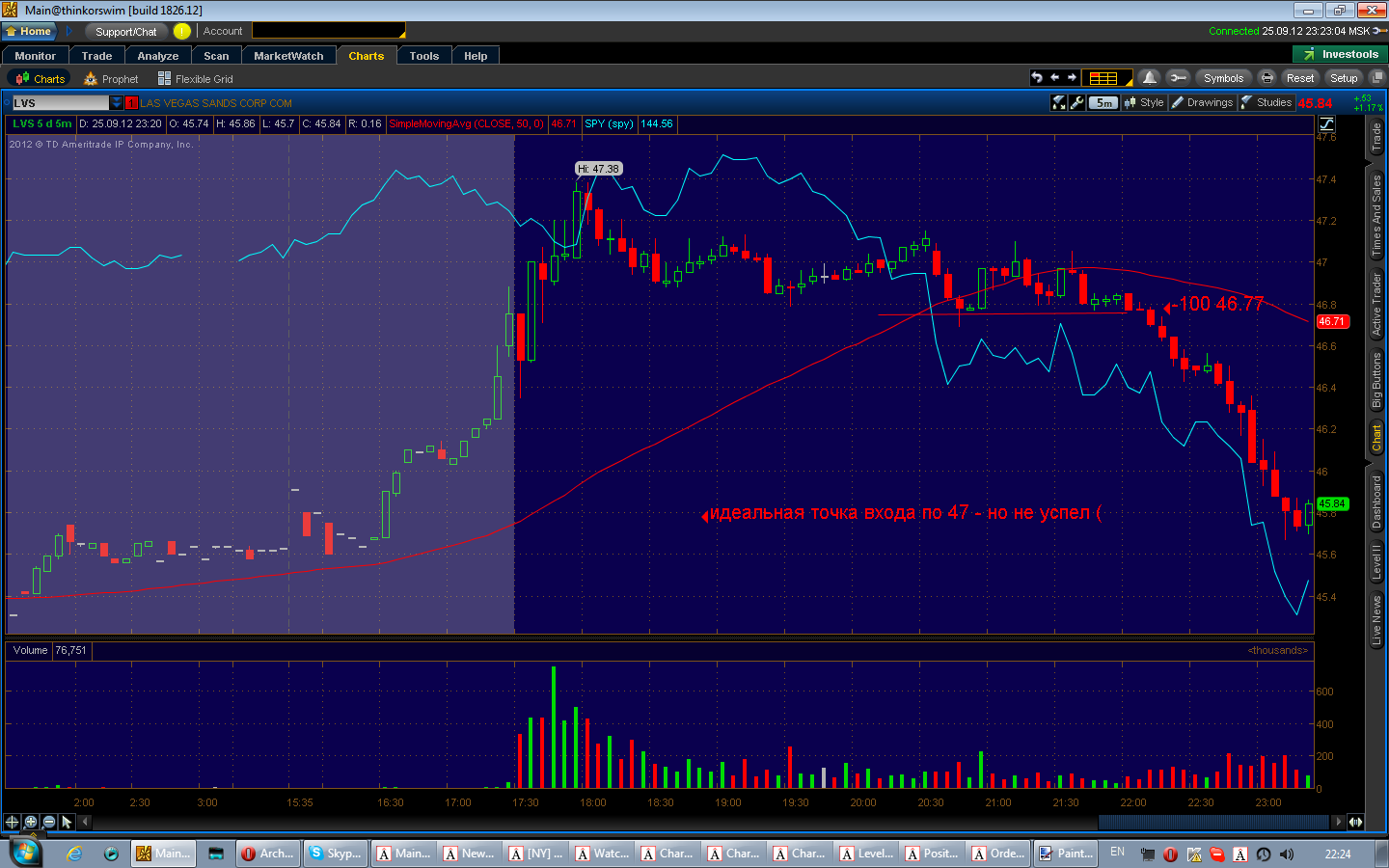
Task: Open the Drawings menu
Action: (x=1202, y=102)
